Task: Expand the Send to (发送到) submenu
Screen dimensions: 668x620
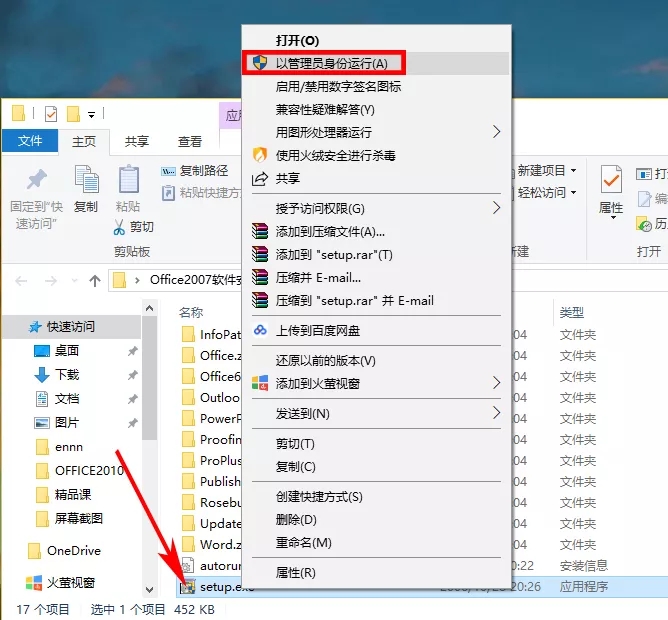Action: tap(376, 413)
